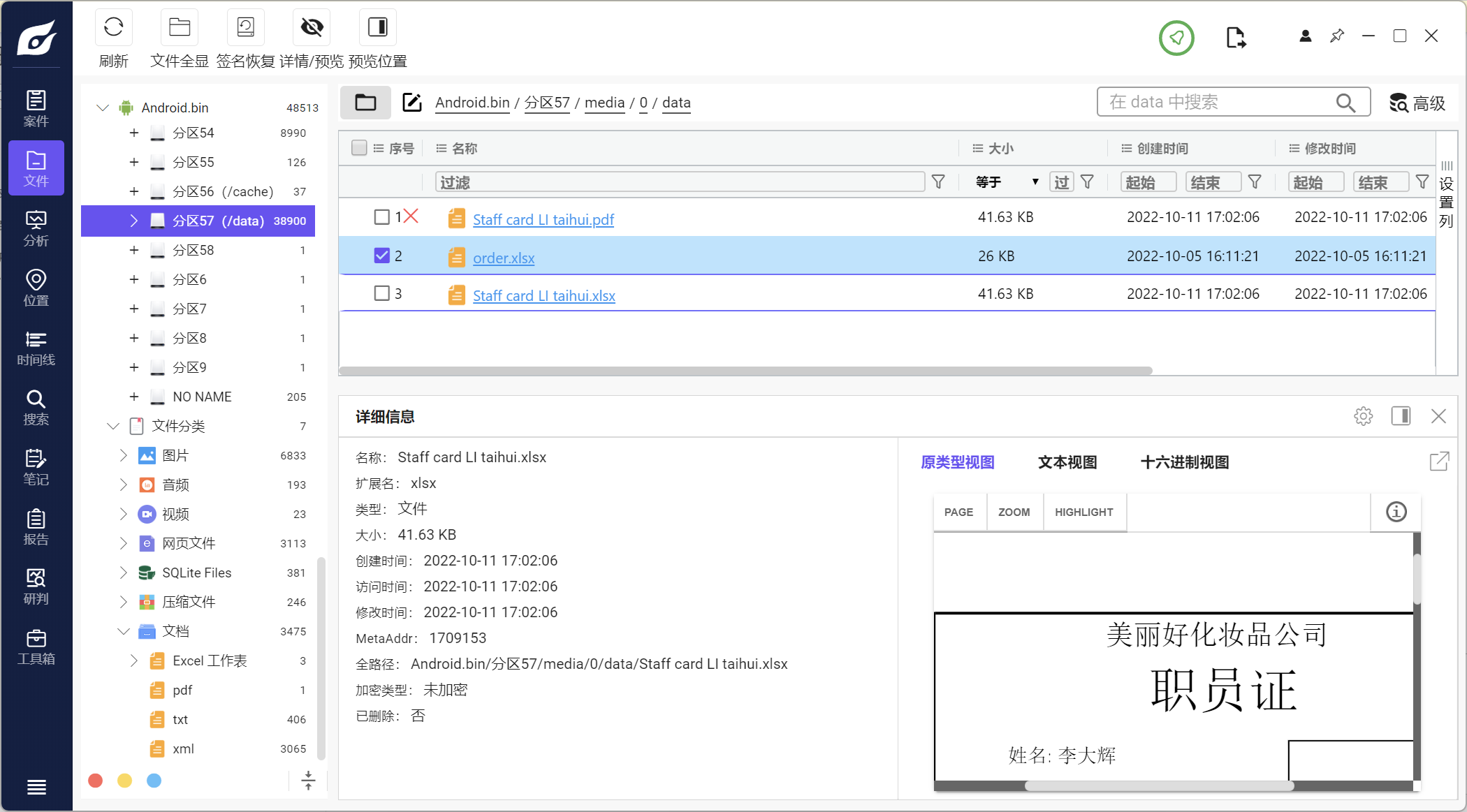
Task: Select the red color tag dot
Action: pos(96,781)
